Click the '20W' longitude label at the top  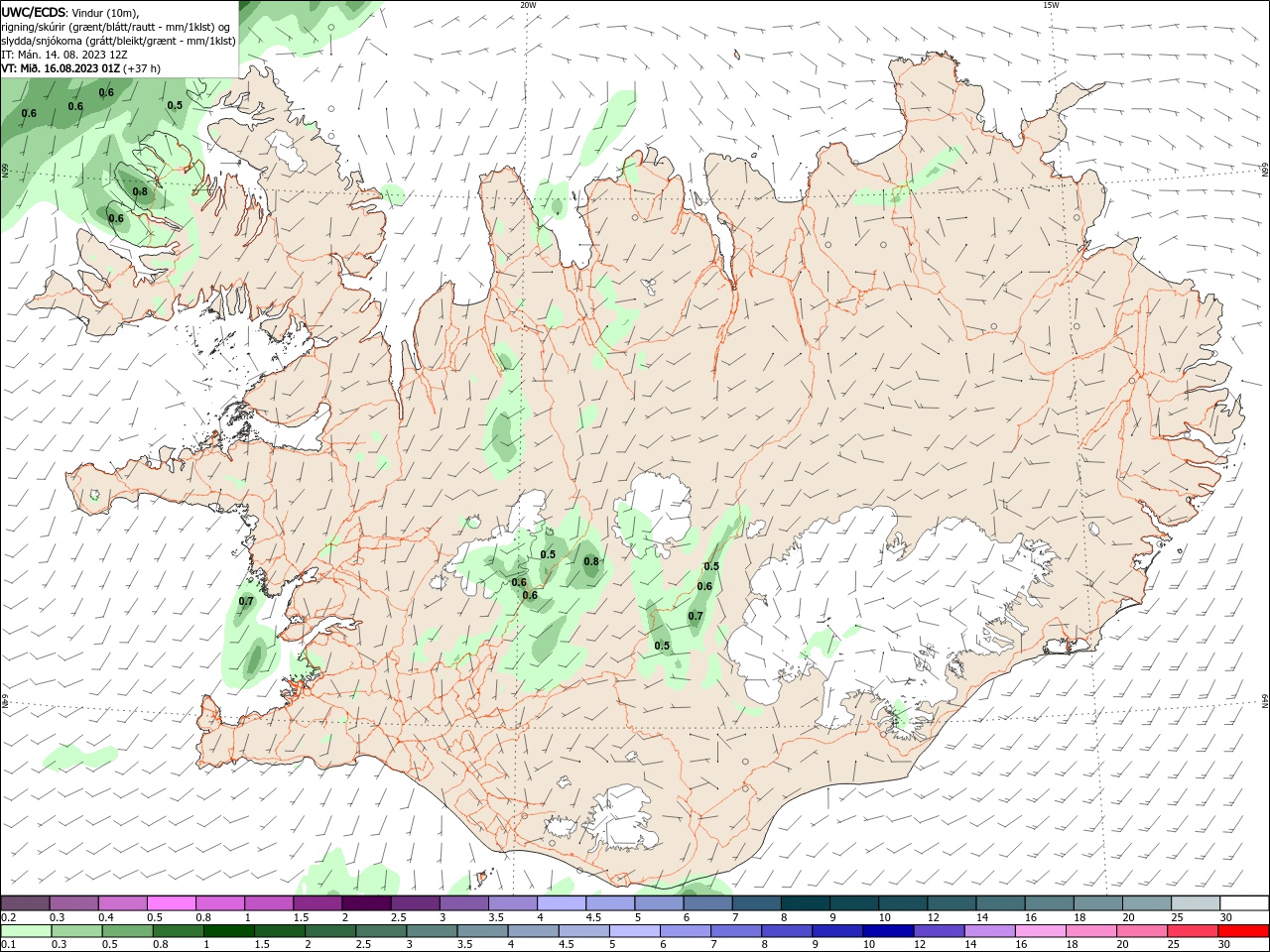click(x=528, y=5)
